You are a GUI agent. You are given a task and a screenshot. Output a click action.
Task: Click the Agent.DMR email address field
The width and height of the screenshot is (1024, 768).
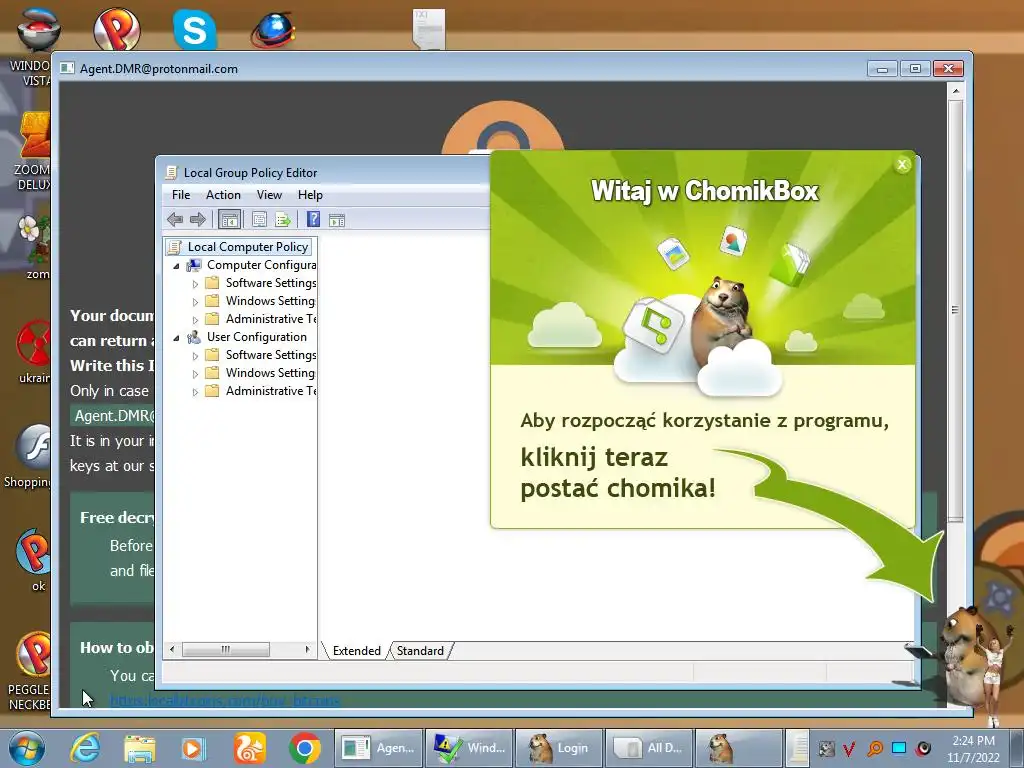(113, 416)
